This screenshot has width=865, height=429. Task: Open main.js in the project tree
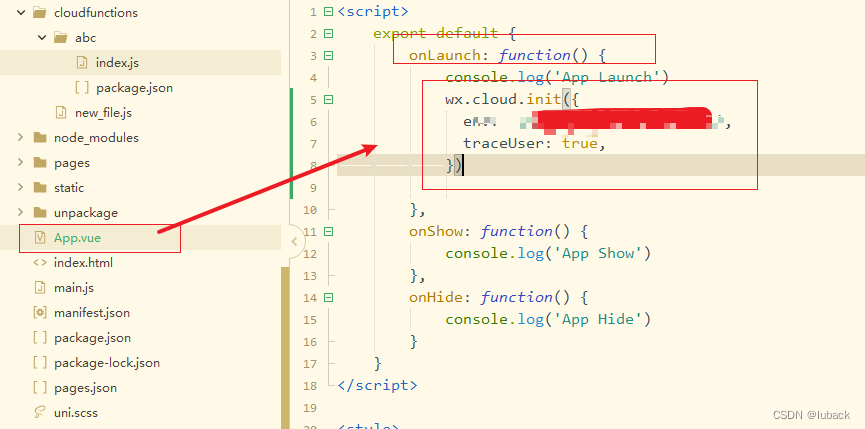tap(73, 288)
